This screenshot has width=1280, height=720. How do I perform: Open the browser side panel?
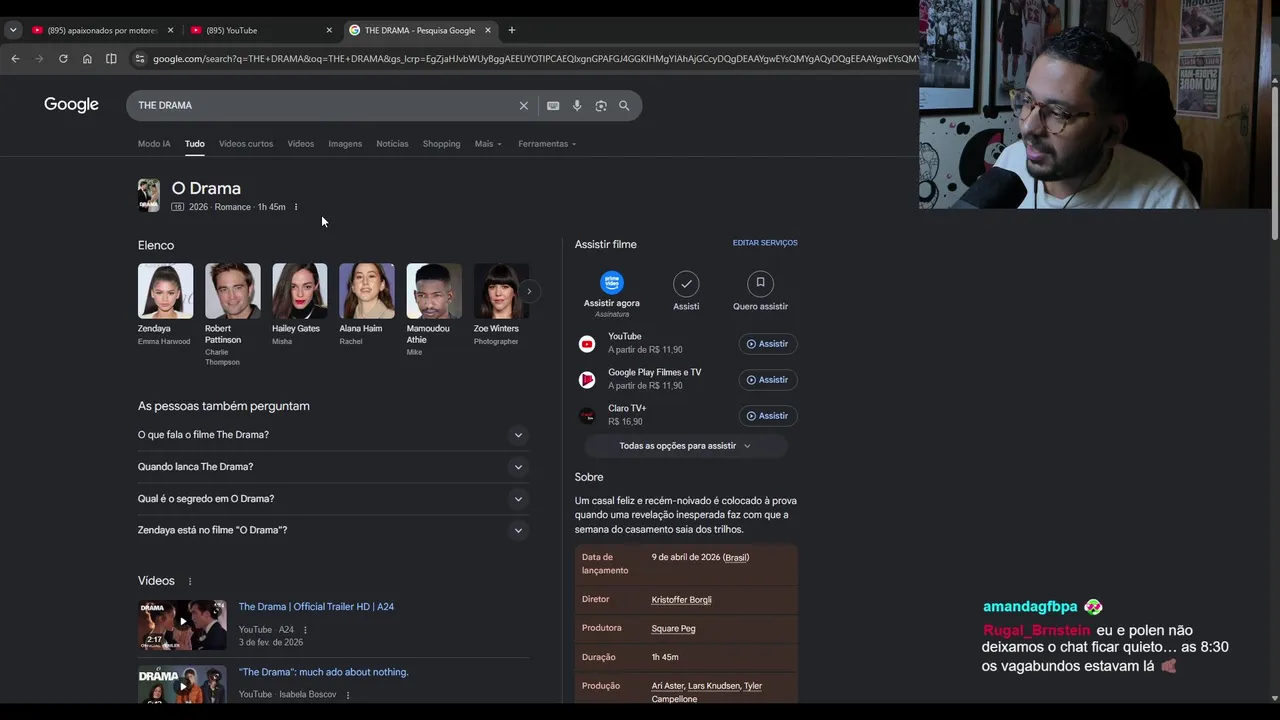[x=111, y=59]
